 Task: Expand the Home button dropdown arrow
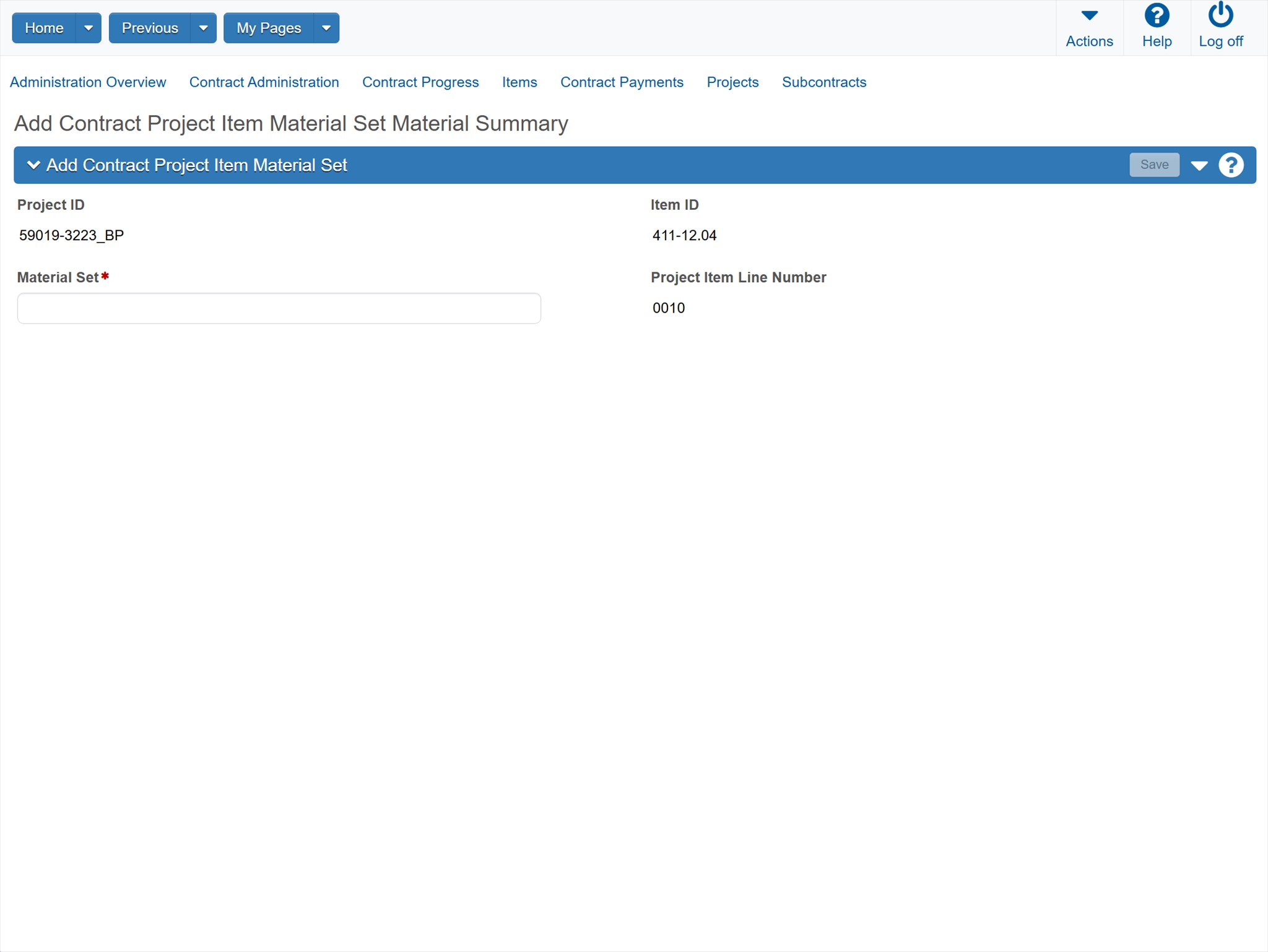pyautogui.click(x=88, y=28)
